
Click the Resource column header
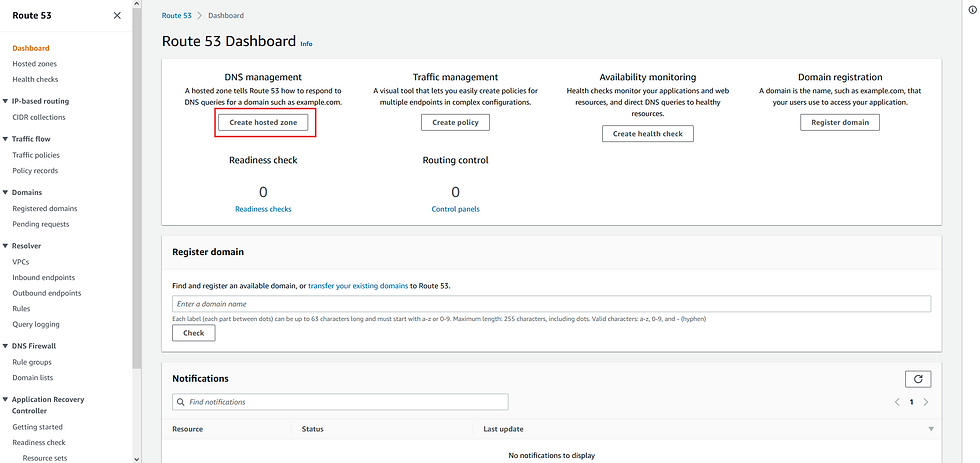[x=188, y=429]
